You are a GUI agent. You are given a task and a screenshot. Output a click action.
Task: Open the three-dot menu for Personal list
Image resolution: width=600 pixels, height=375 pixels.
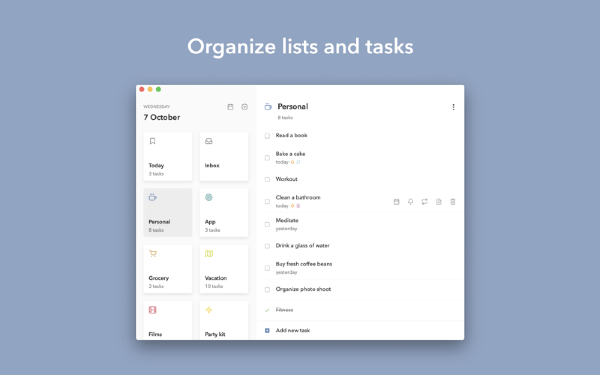453,107
